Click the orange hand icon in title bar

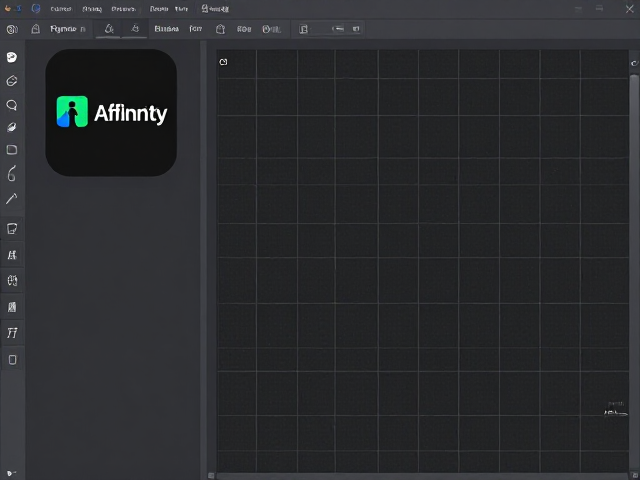pyautogui.click(x=7, y=8)
